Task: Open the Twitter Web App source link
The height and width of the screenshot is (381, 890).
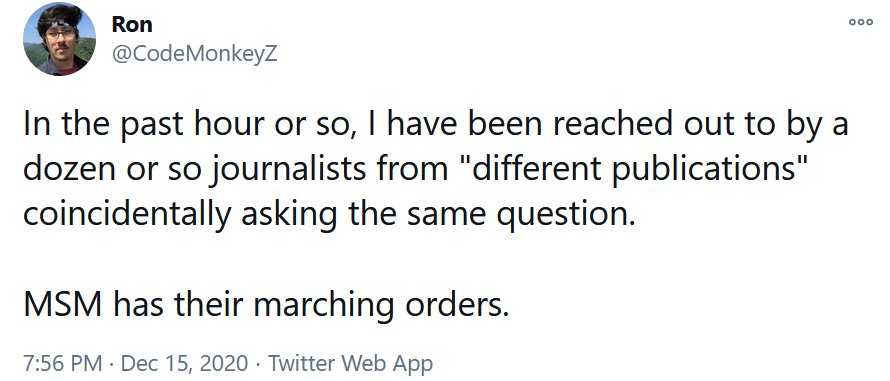Action: coord(350,363)
